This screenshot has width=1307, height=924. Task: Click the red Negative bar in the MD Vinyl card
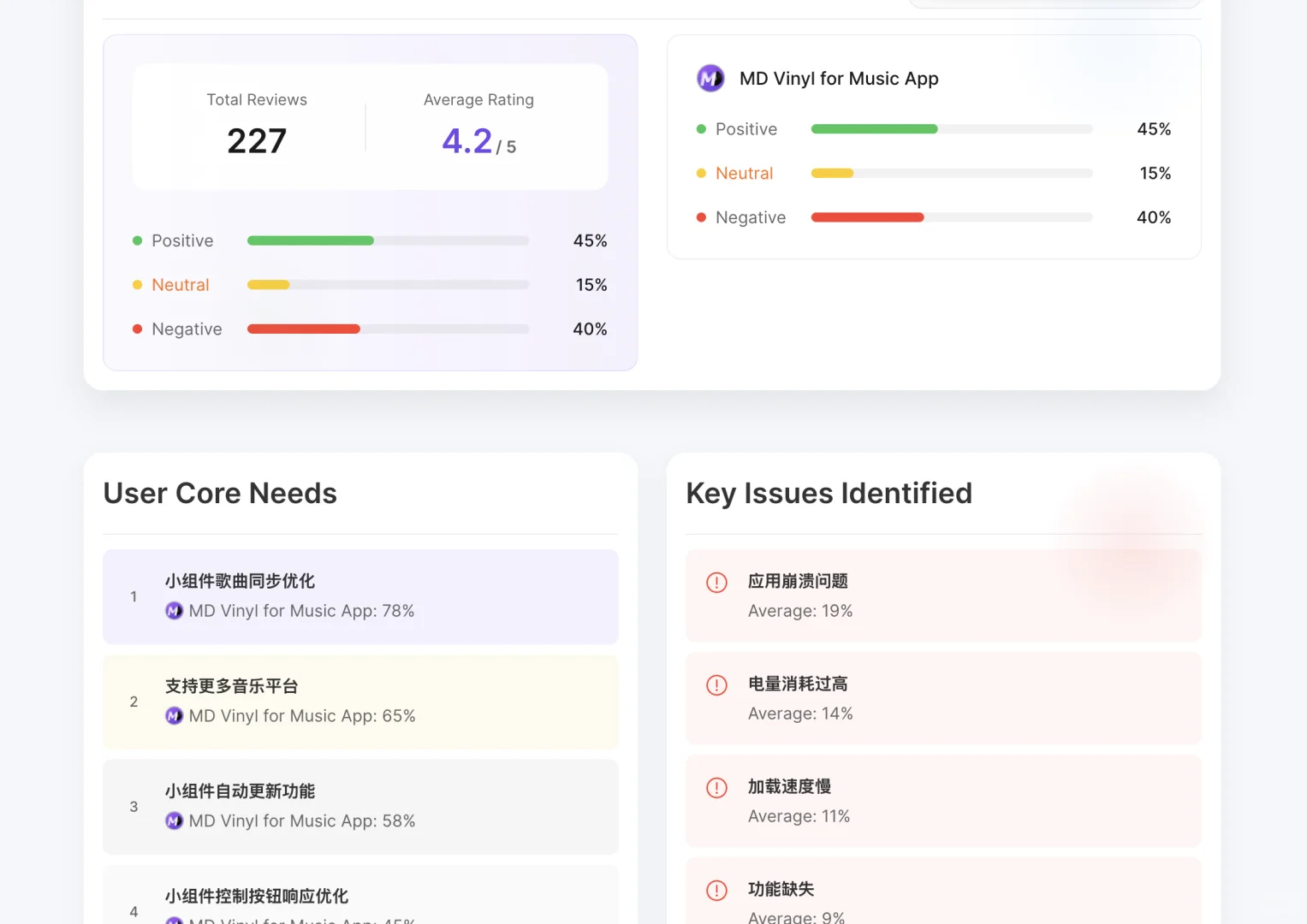tap(868, 217)
